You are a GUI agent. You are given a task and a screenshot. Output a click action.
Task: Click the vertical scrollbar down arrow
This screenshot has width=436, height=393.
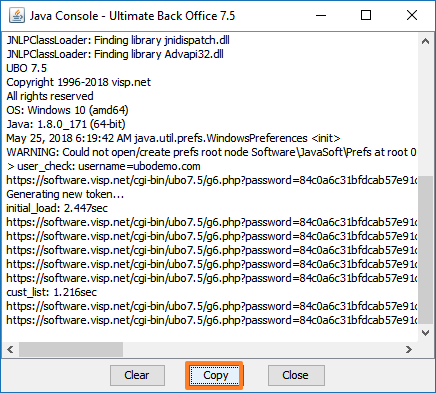click(425, 333)
